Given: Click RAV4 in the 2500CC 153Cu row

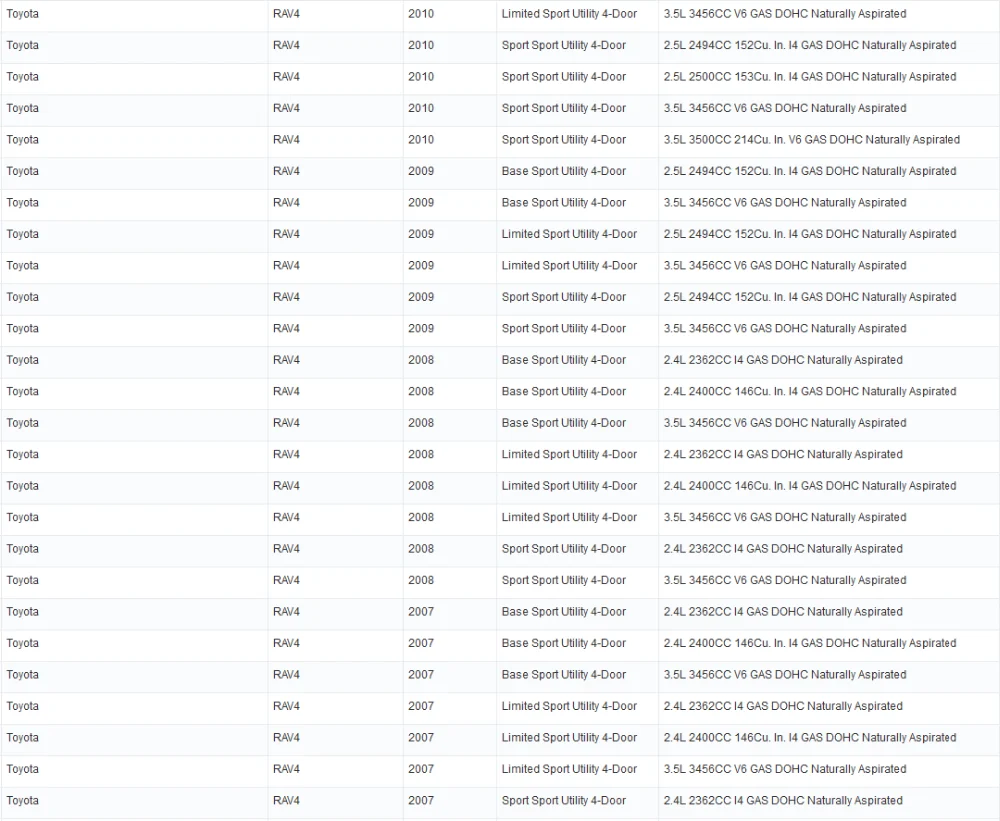Looking at the screenshot, I should click(286, 77).
